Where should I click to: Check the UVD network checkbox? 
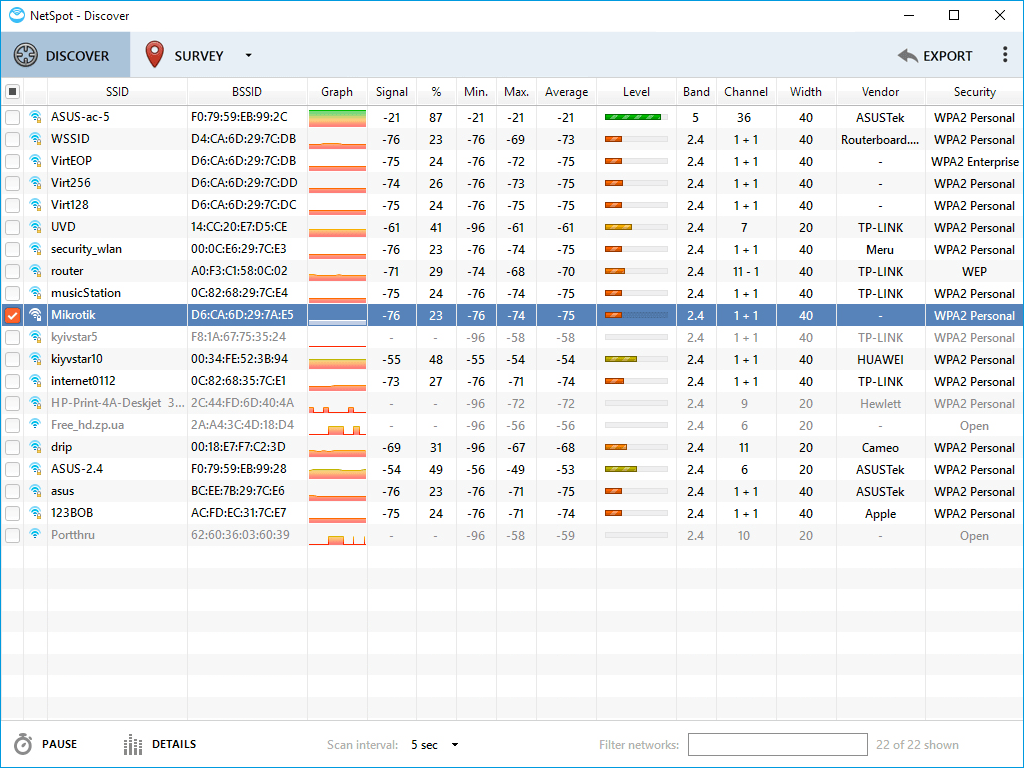point(12,227)
